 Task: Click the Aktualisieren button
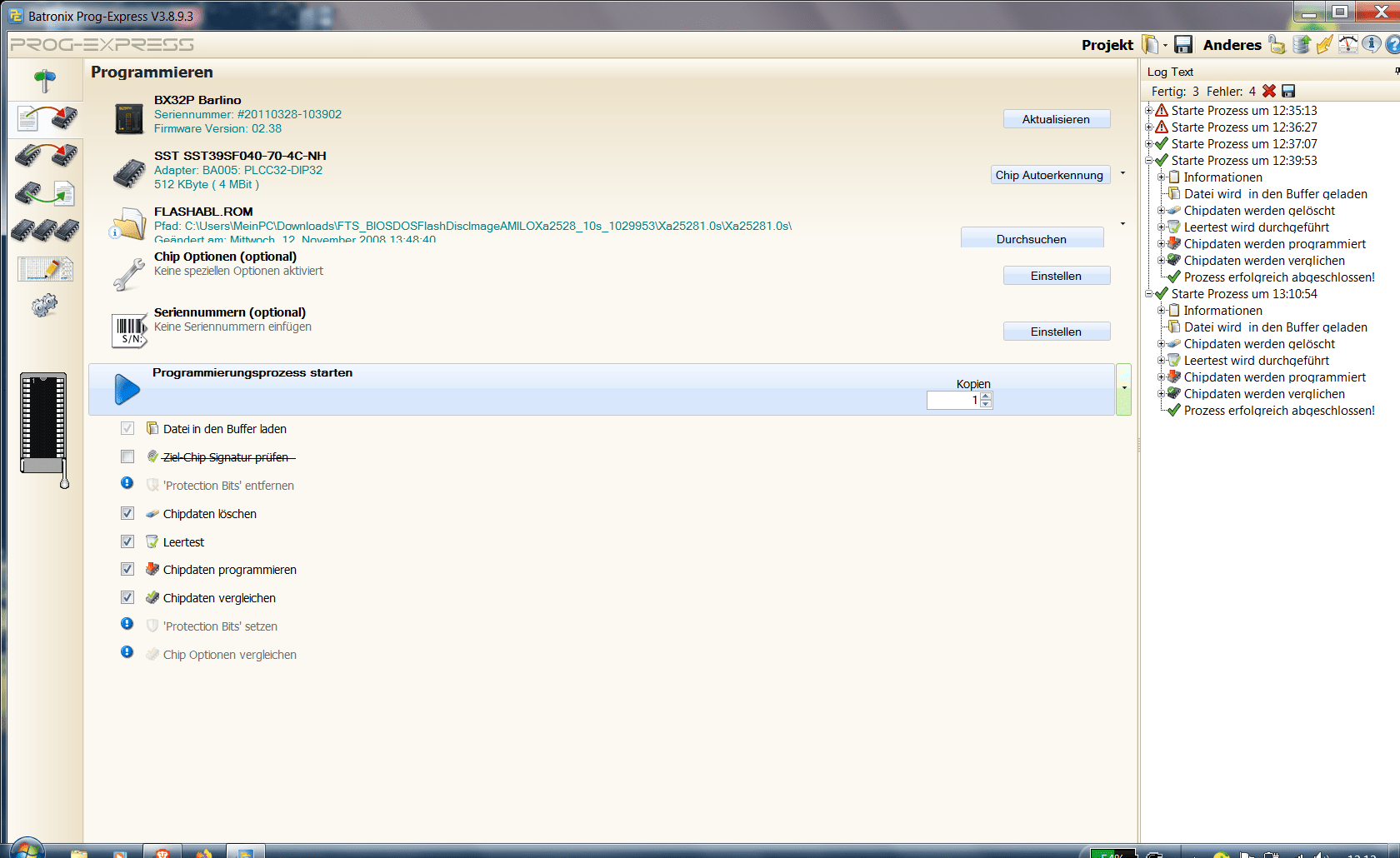[1057, 119]
